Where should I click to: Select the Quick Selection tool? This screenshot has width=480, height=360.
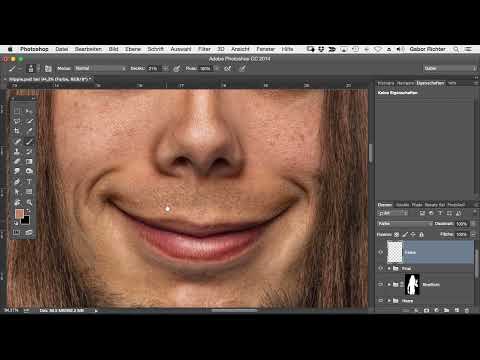(x=29, y=121)
